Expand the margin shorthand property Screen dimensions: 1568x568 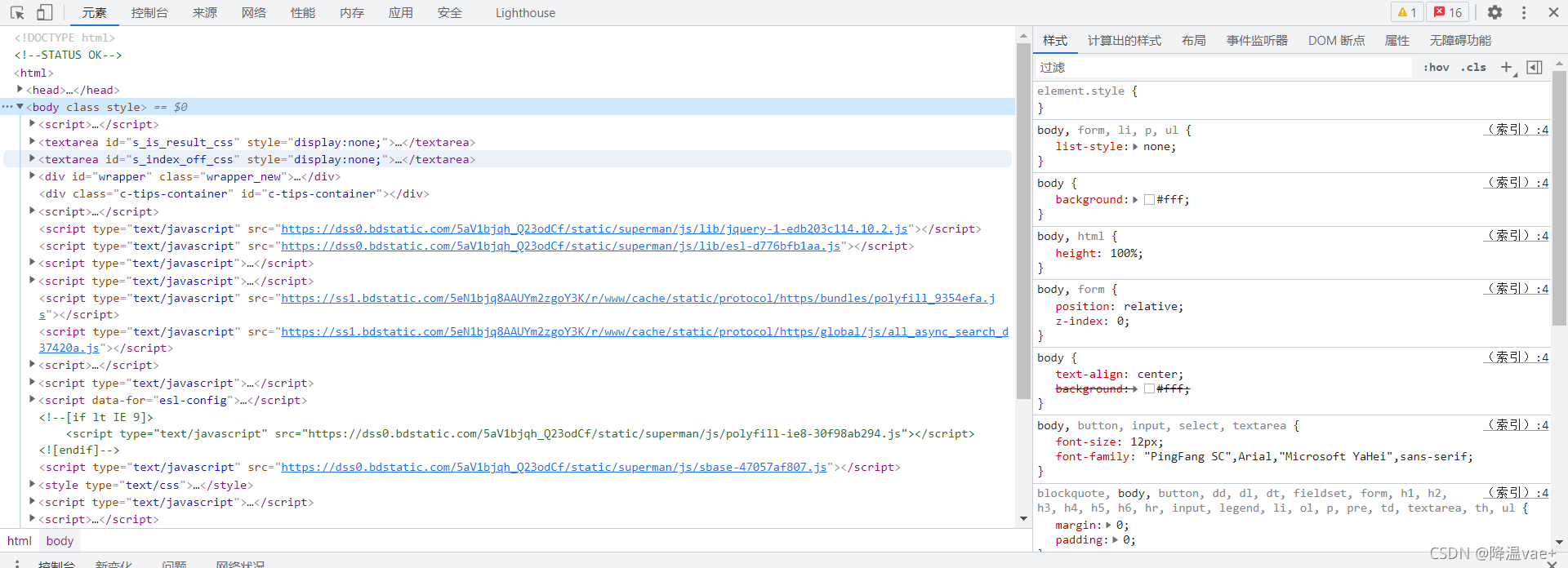1108,525
